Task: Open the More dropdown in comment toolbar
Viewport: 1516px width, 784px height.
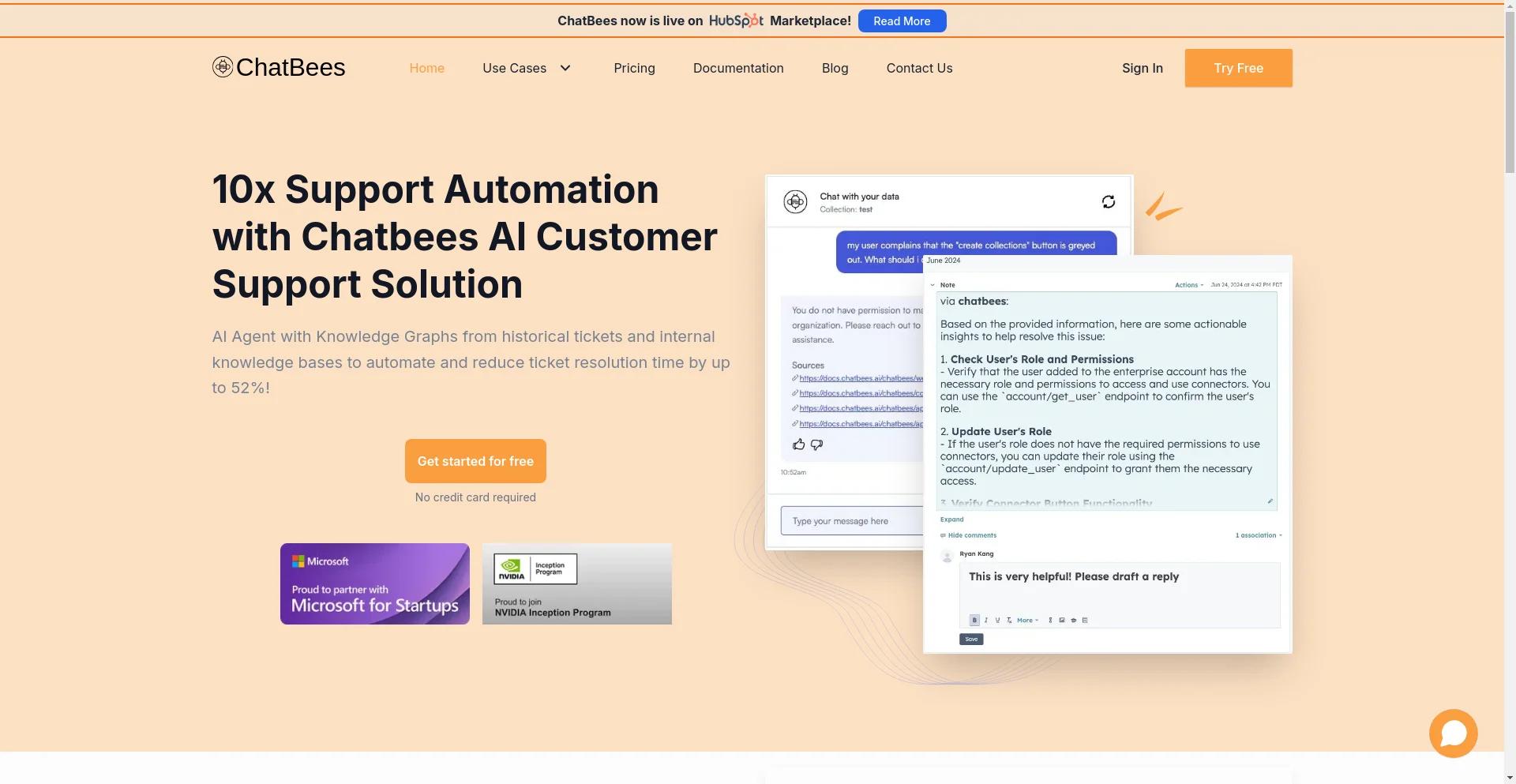Action: (1027, 621)
